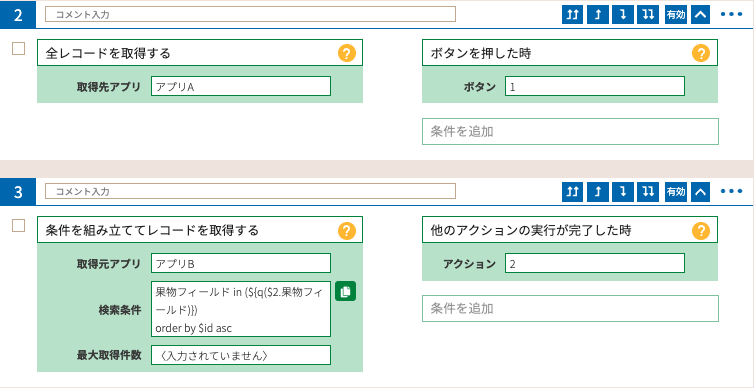Copy the 検索条件 query text
Screen dimensions: 754x388
pos(345,291)
